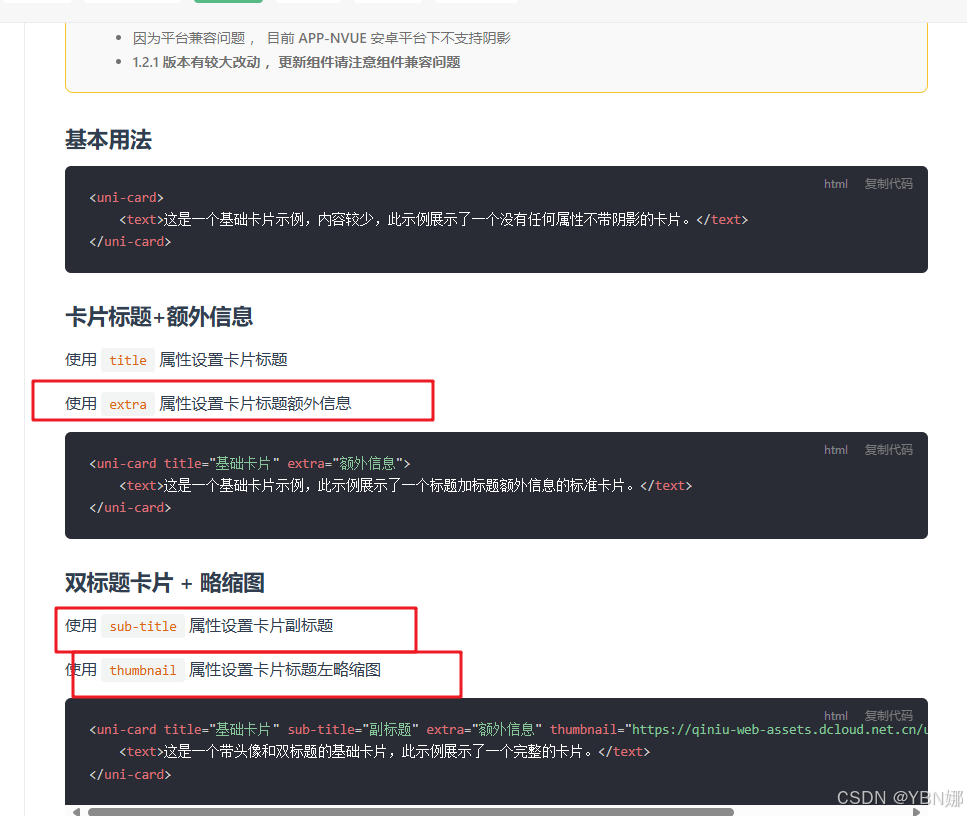967x816 pixels.
Task: Select the 卡片标题+额外信息 section heading
Action: pos(160,316)
